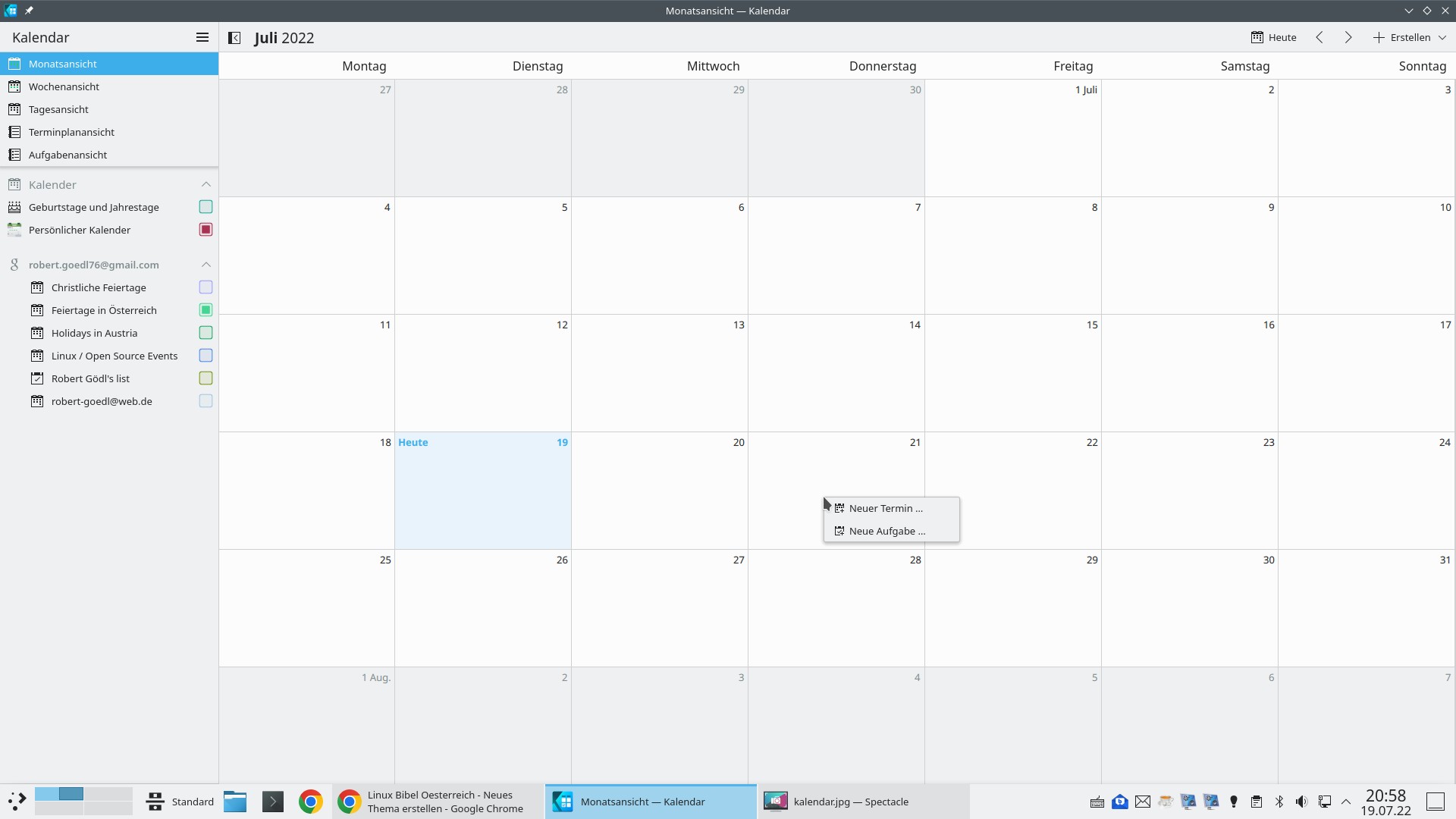This screenshot has height=819, width=1456.
Task: Open the network connection tray icon
Action: [1325, 802]
